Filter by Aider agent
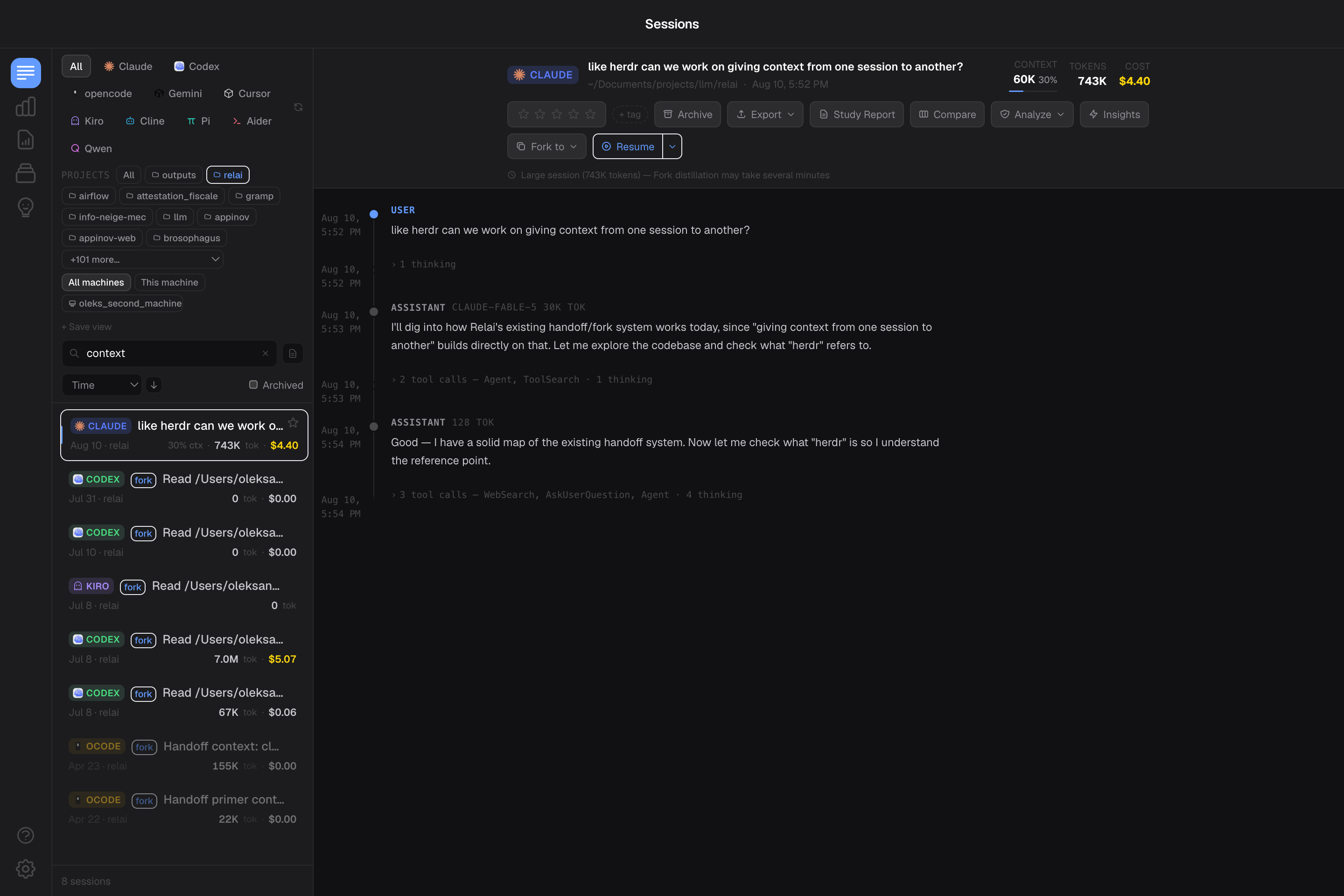Screen dimensions: 1344x896 pos(252,120)
